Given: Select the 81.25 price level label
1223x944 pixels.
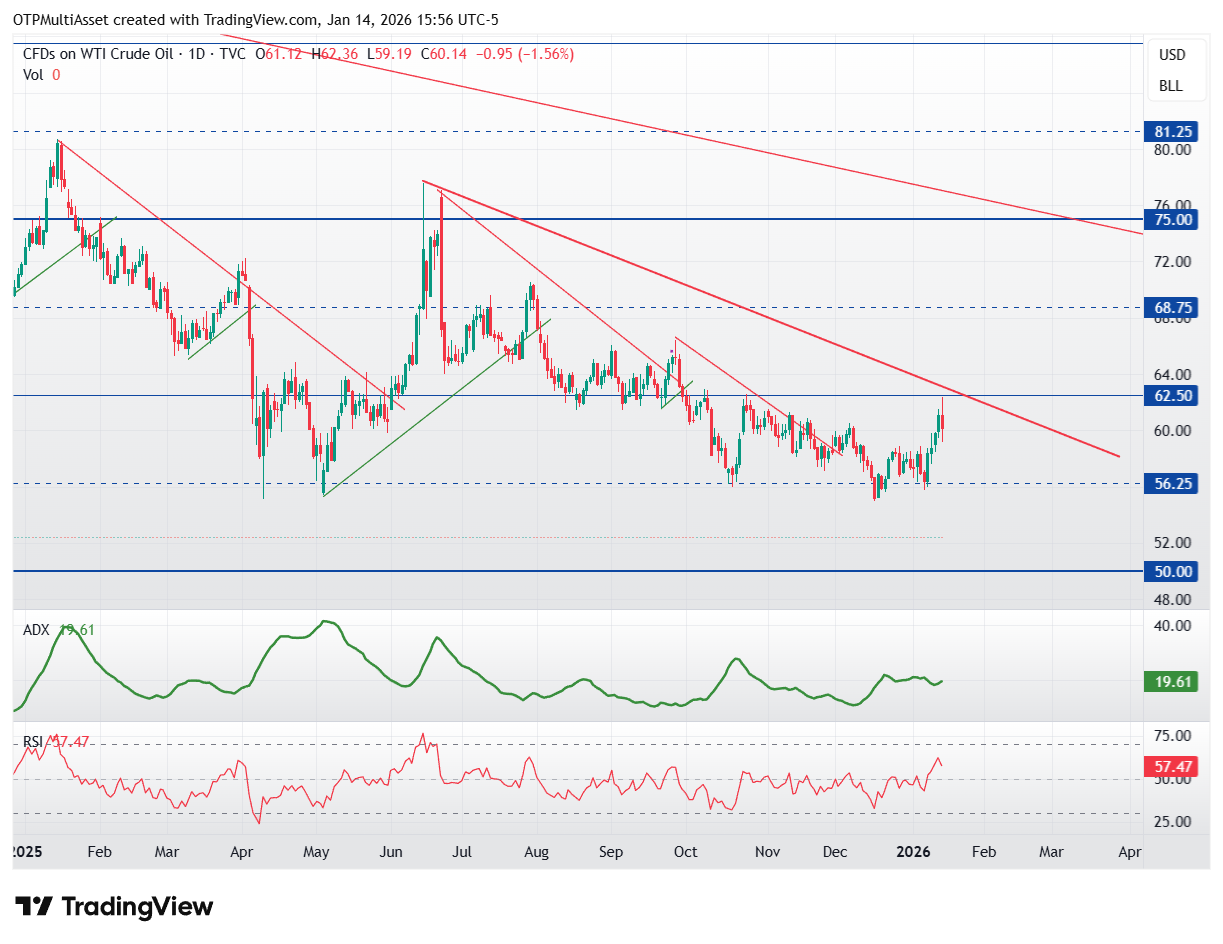Looking at the screenshot, I should pos(1171,132).
